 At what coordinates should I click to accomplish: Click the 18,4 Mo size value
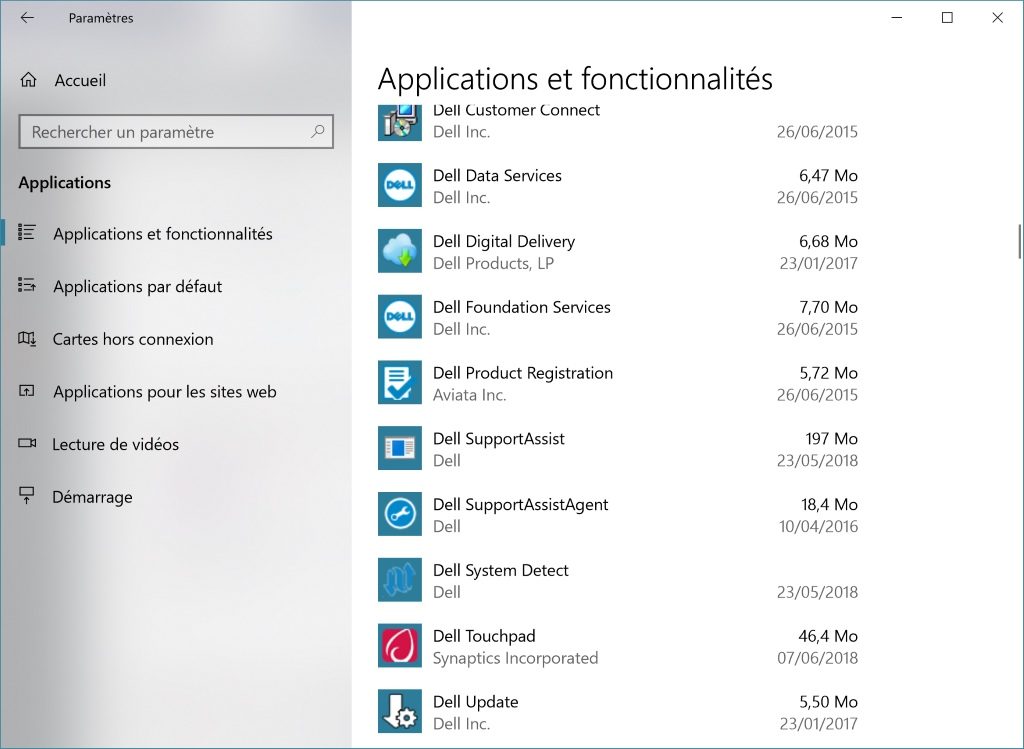point(829,504)
